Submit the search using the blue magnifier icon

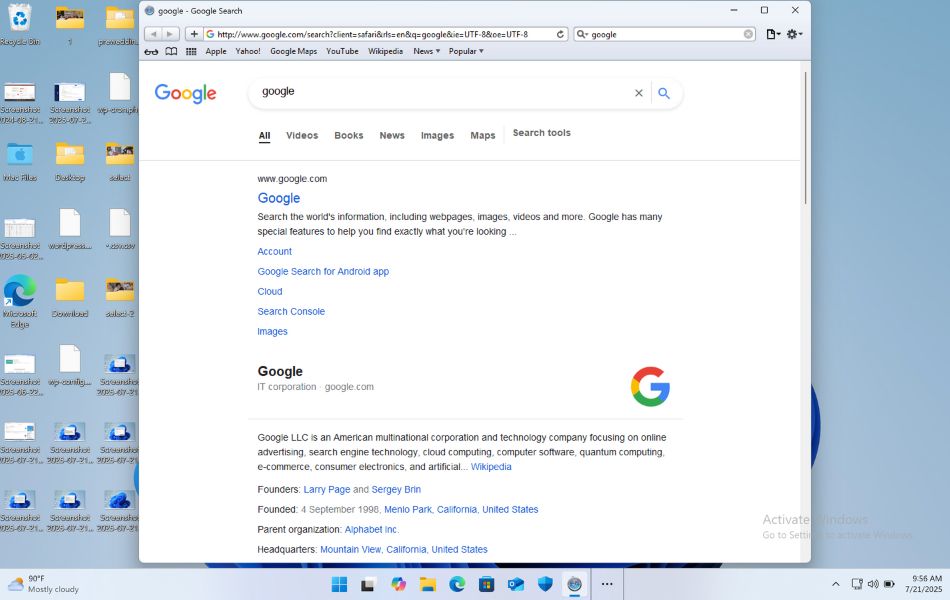(x=664, y=92)
